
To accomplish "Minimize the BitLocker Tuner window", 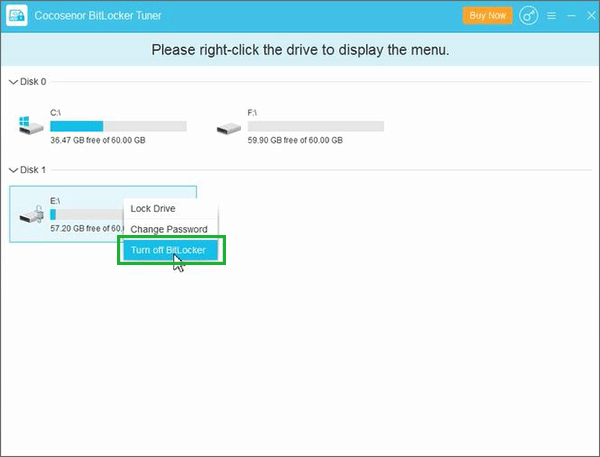I will 571,16.
